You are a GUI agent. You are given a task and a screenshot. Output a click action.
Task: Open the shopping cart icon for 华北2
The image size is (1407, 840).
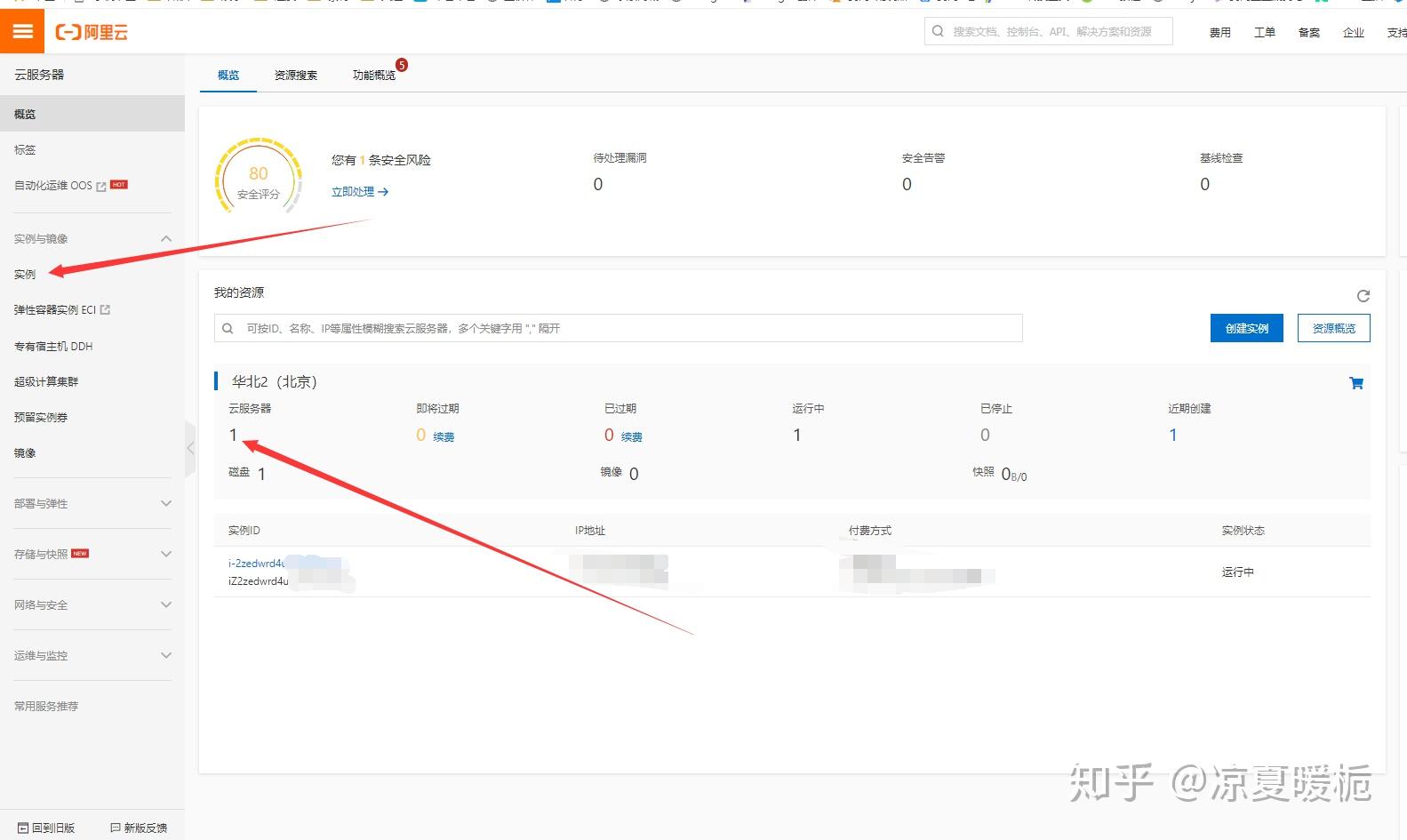(1356, 383)
